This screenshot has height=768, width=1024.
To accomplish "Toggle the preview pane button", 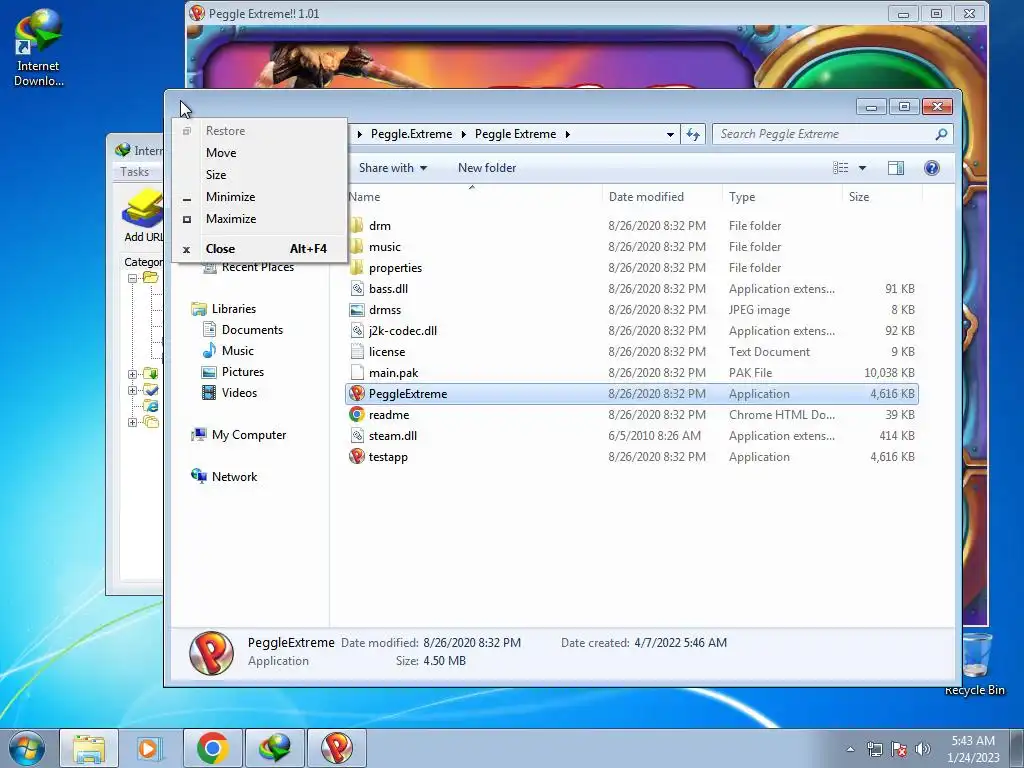I will point(896,168).
